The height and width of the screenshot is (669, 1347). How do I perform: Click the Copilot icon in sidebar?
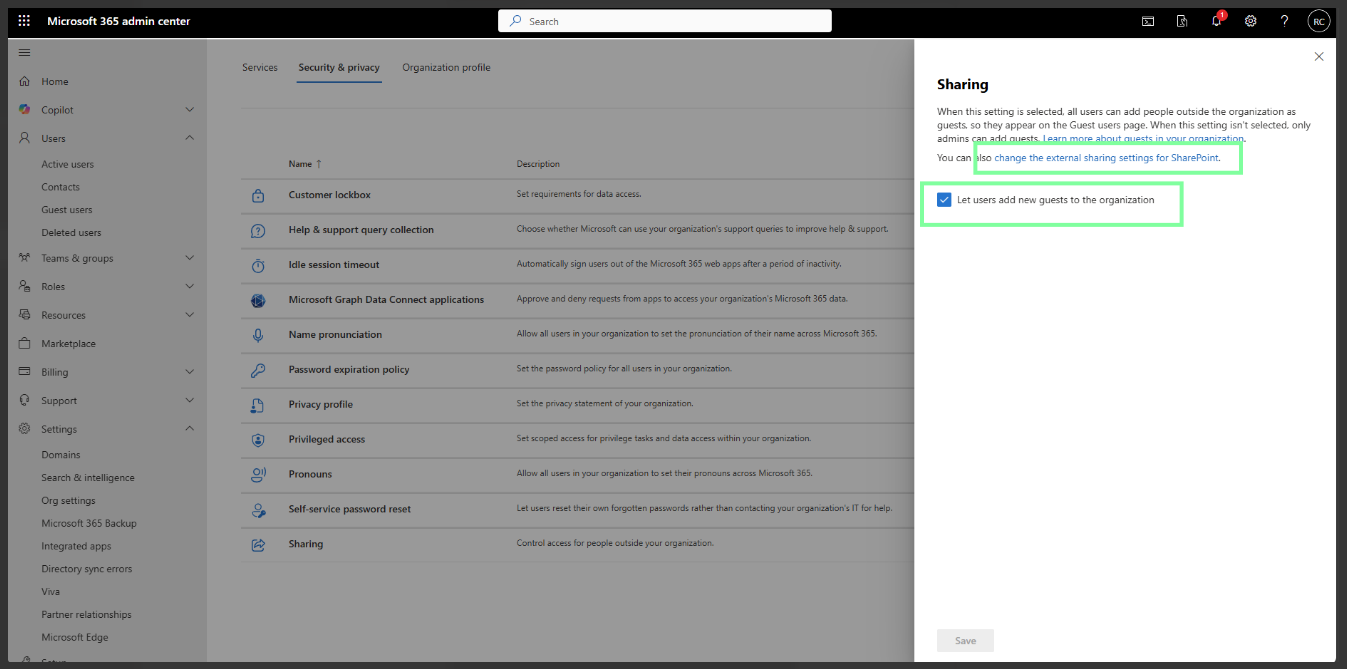point(24,109)
